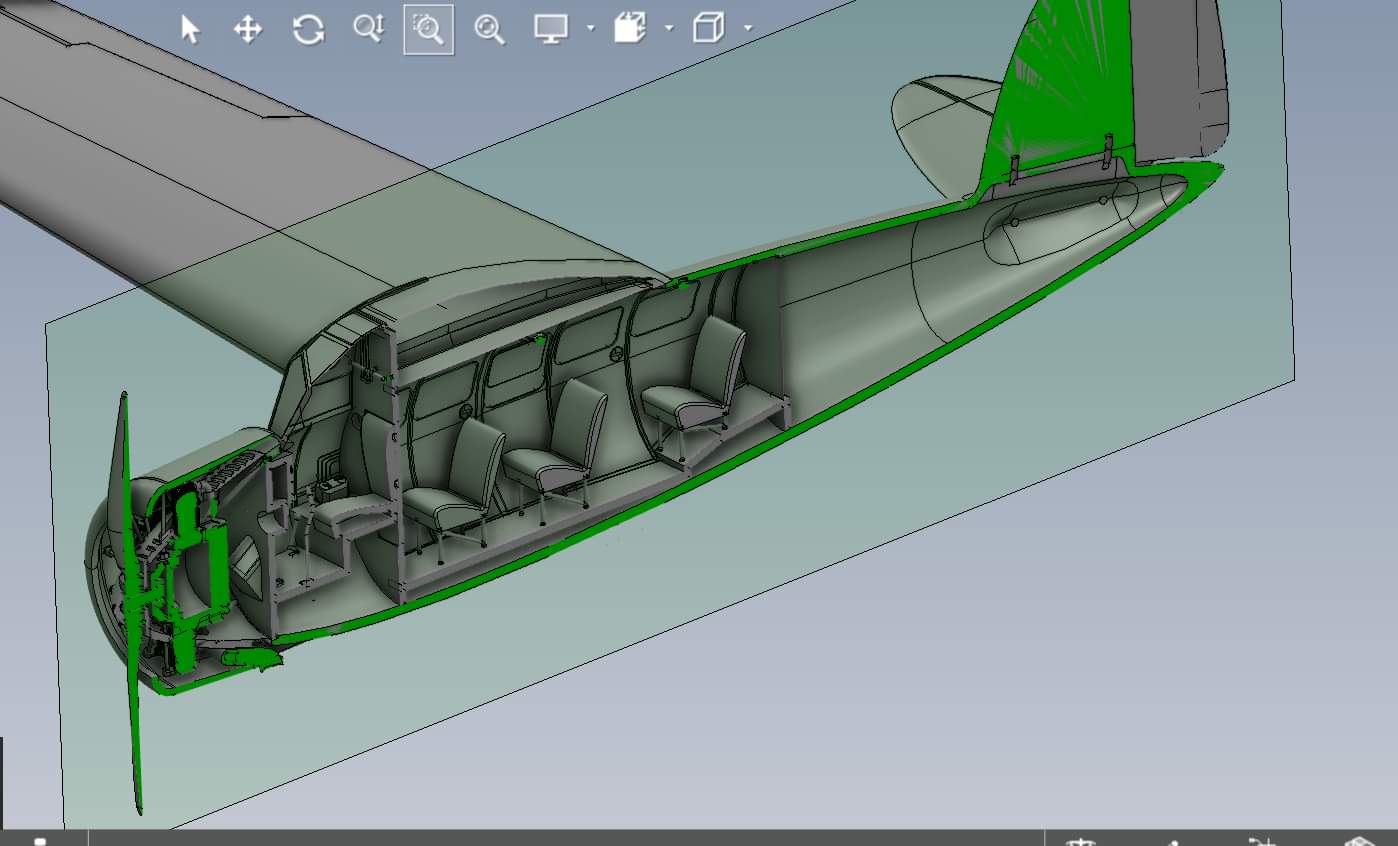
Task: Open the monitor display settings icon
Action: (x=550, y=29)
